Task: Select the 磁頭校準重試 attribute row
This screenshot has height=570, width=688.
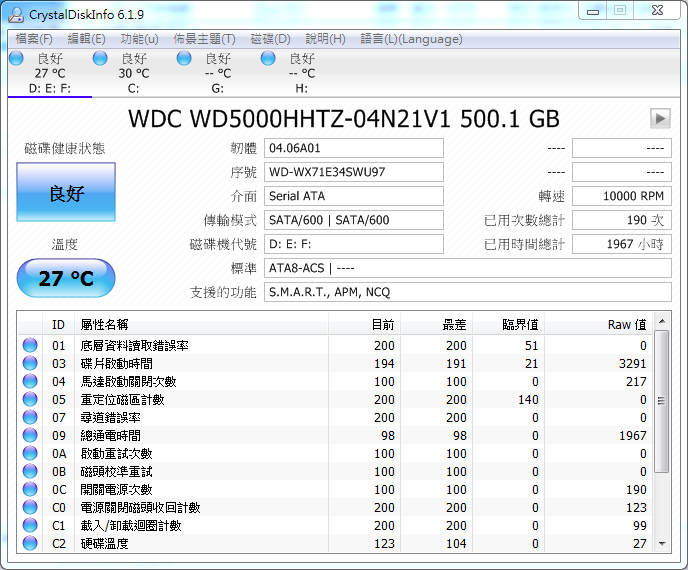Action: tap(335, 471)
